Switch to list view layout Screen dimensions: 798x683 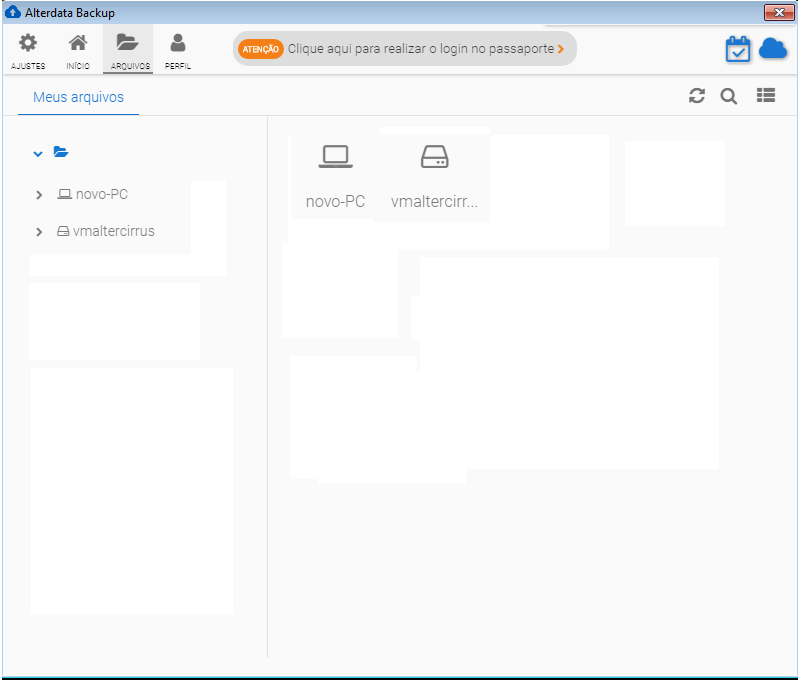765,95
